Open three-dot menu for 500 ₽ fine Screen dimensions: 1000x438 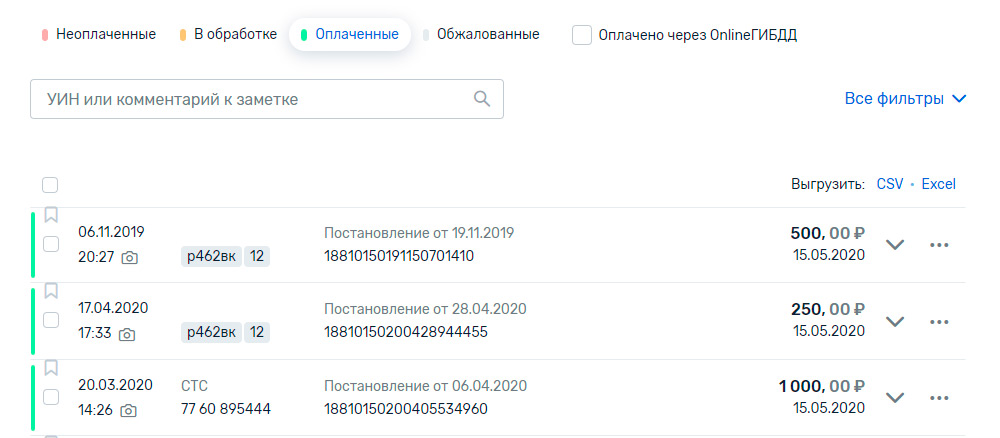pyautogui.click(x=939, y=245)
